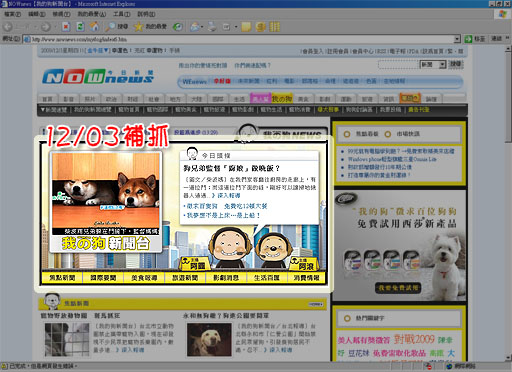Viewport: 512px width, 372px height.
Task: Click the round gold icon in the toolbar
Action: pyautogui.click(x=260, y=27)
